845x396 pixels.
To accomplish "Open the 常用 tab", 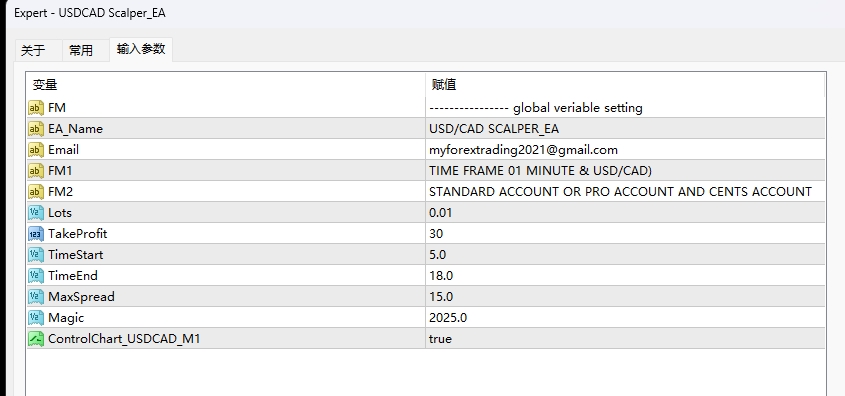I will [81, 51].
